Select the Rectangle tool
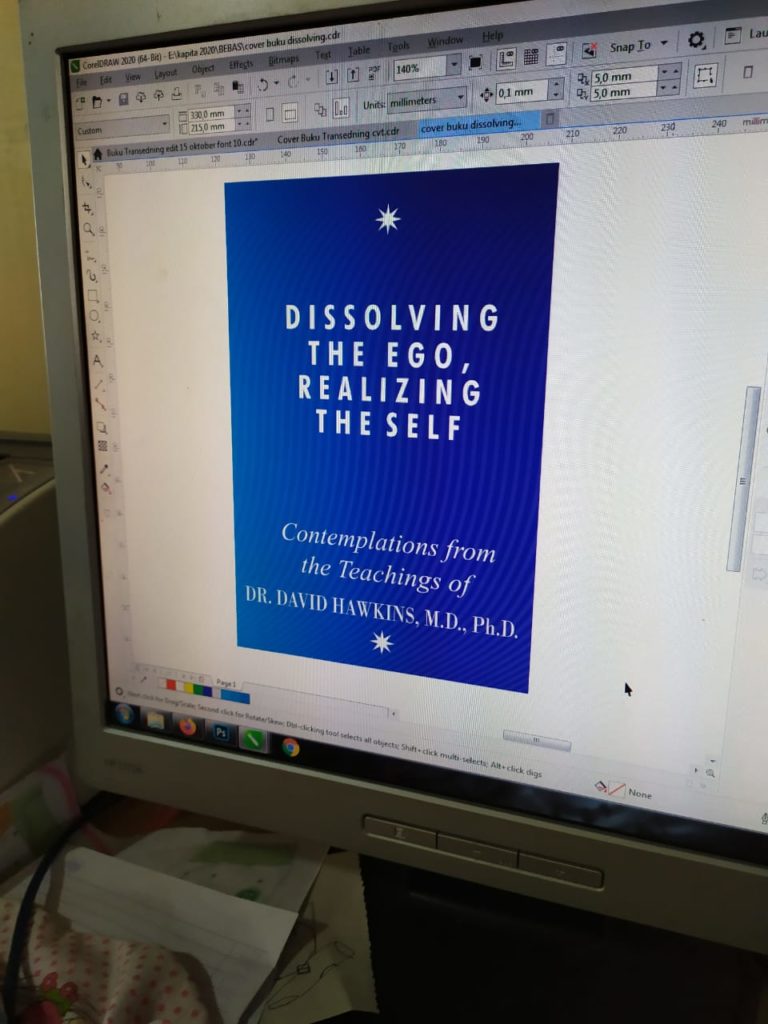The height and width of the screenshot is (1024, 768). [x=93, y=296]
